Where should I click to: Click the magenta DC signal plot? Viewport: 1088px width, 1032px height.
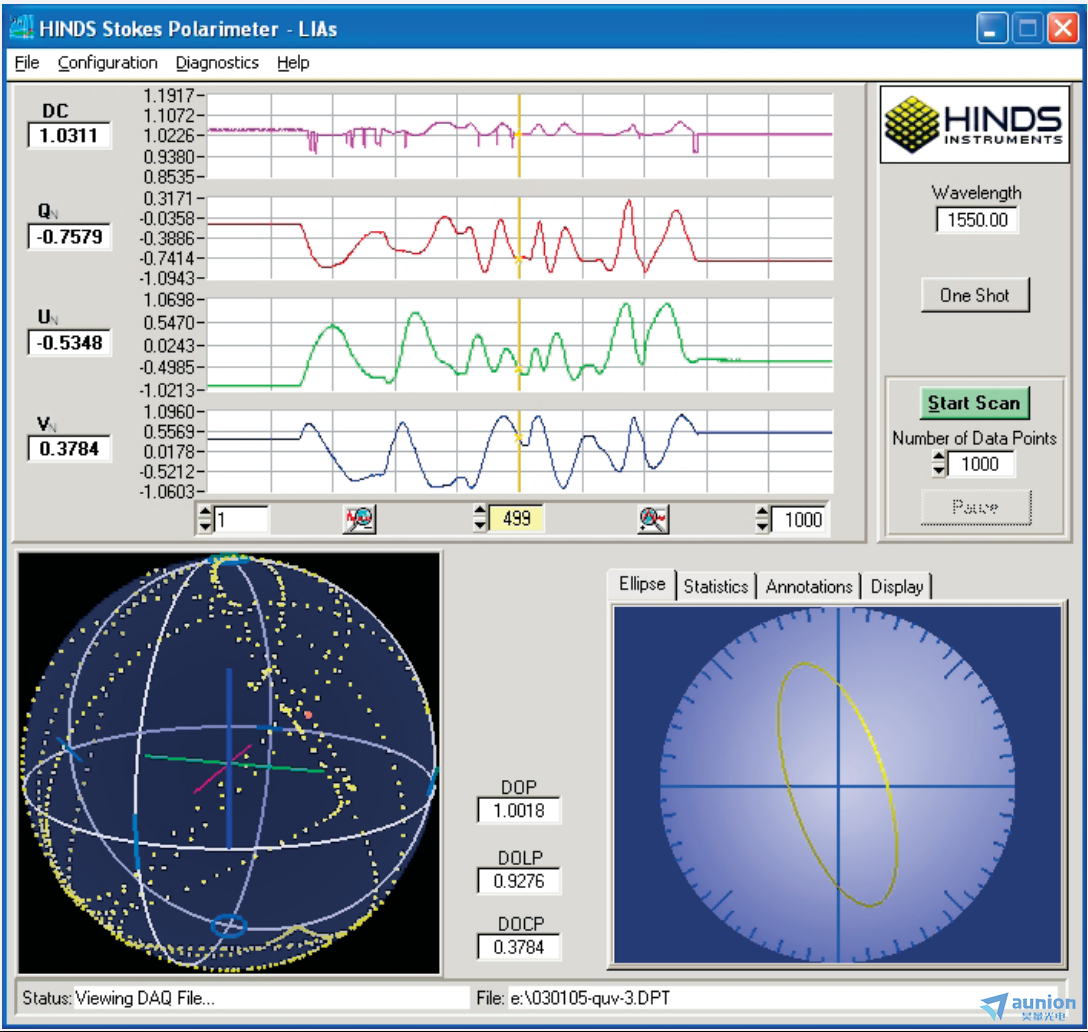tap(520, 136)
